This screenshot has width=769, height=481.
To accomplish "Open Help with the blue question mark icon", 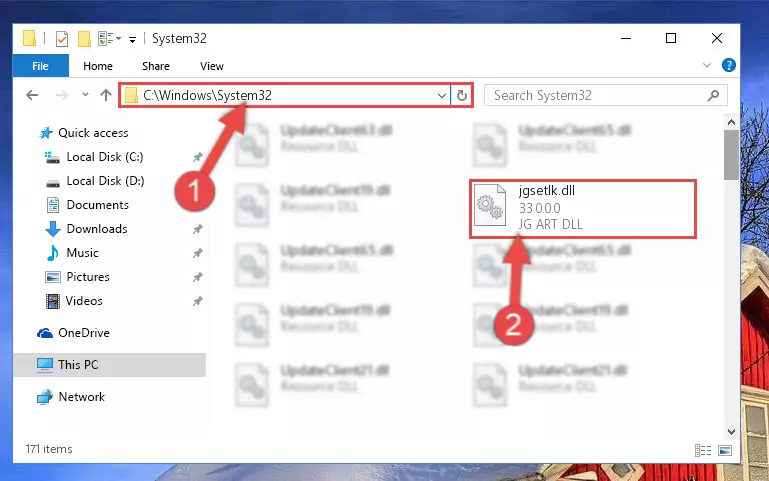I will pos(729,65).
